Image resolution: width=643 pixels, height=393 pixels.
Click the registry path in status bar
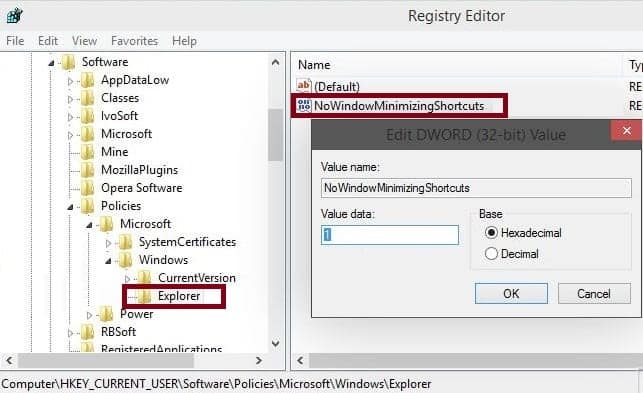point(217,384)
